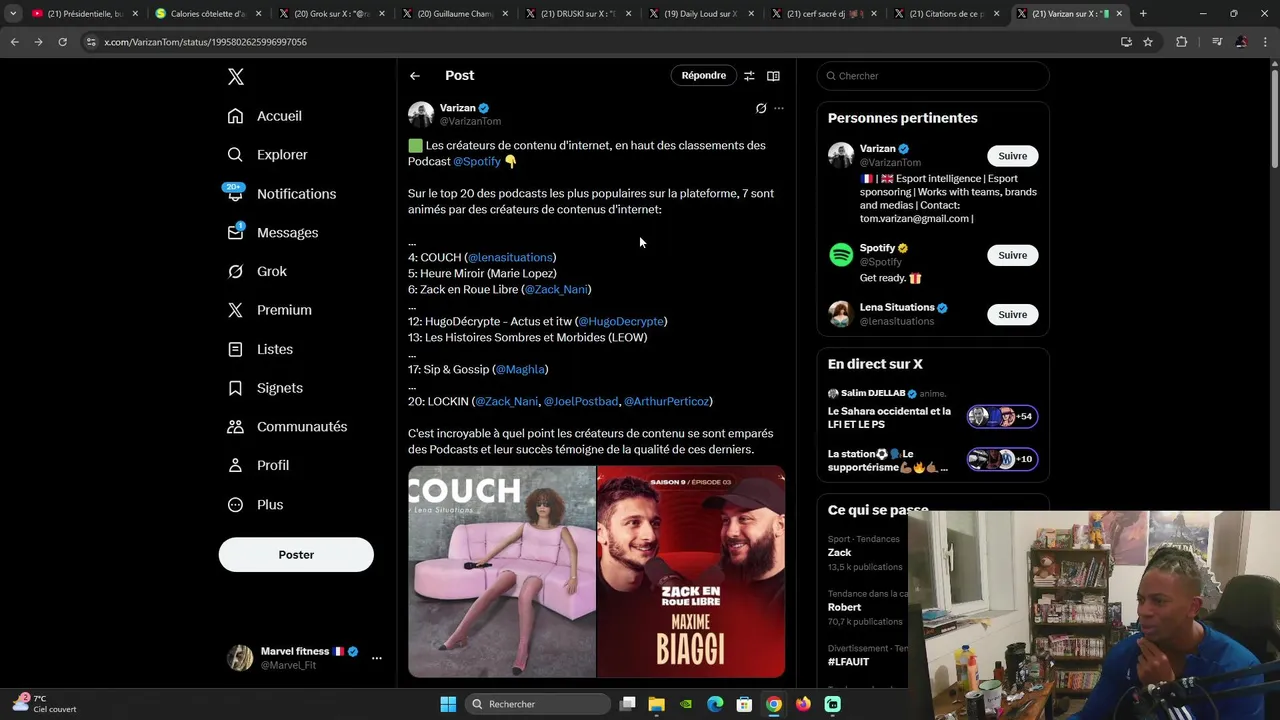Viewport: 1280px width, 720px height.
Task: Switch to the Grok sur X browser tab
Action: pos(330,14)
